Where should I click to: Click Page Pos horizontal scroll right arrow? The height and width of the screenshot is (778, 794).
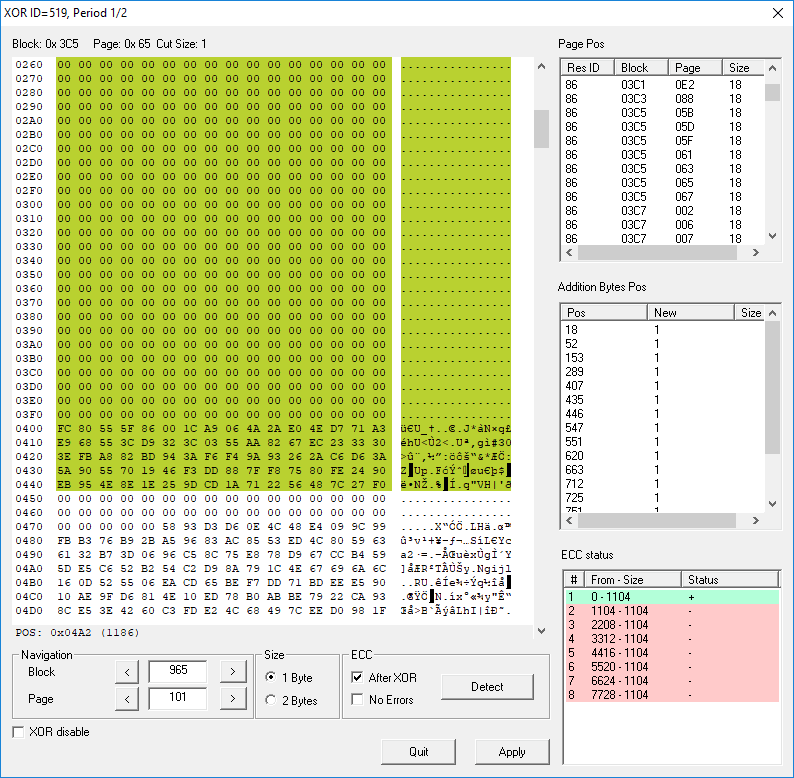click(756, 252)
